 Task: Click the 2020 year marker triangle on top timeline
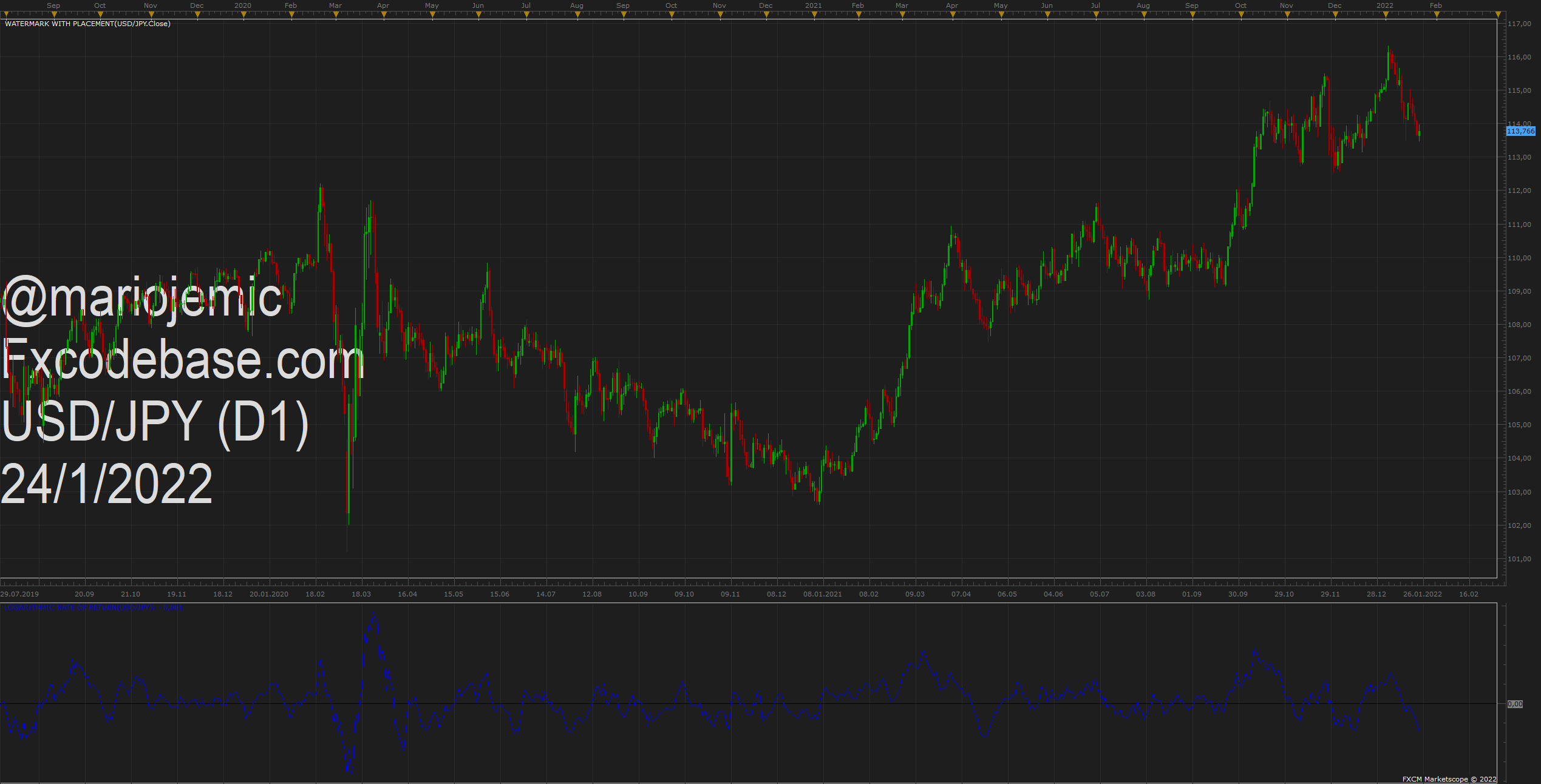click(x=243, y=15)
